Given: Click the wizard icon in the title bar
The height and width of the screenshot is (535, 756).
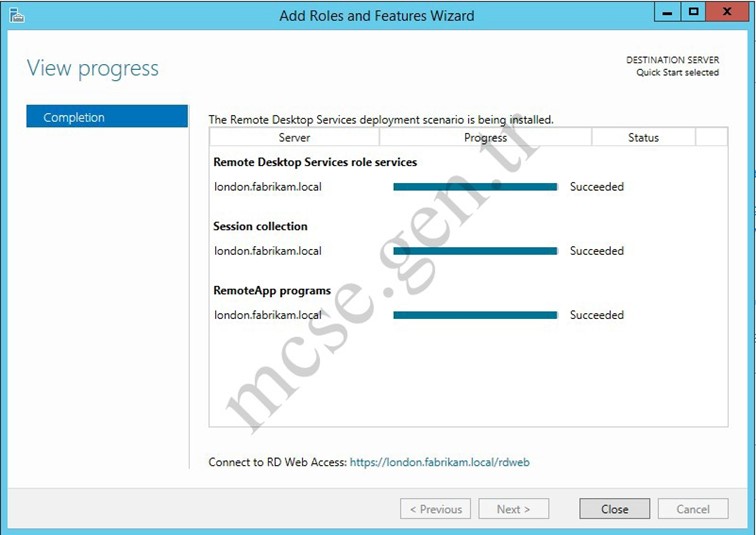Looking at the screenshot, I should point(17,15).
